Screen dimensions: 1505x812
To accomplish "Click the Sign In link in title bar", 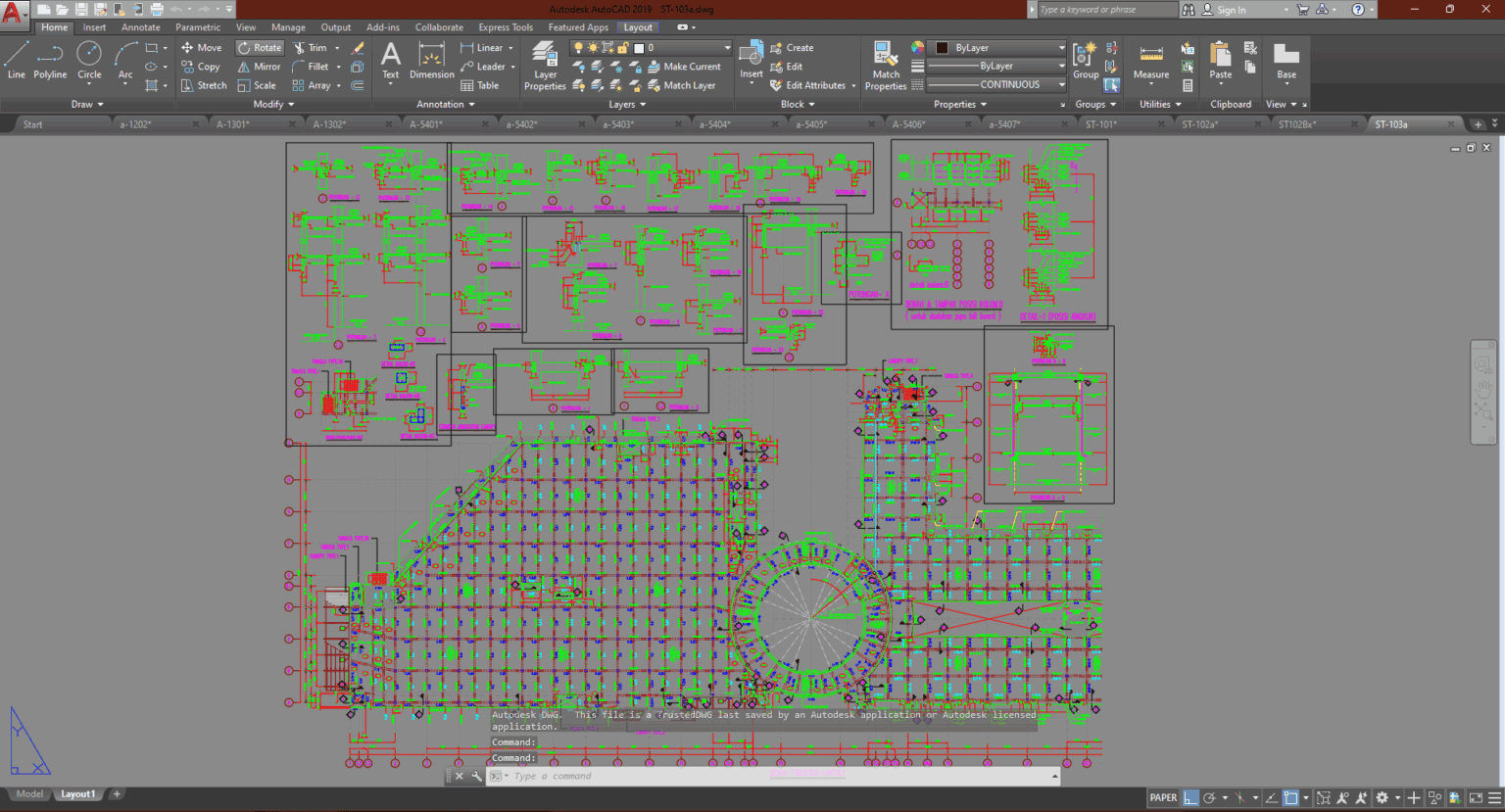I will [1234, 9].
